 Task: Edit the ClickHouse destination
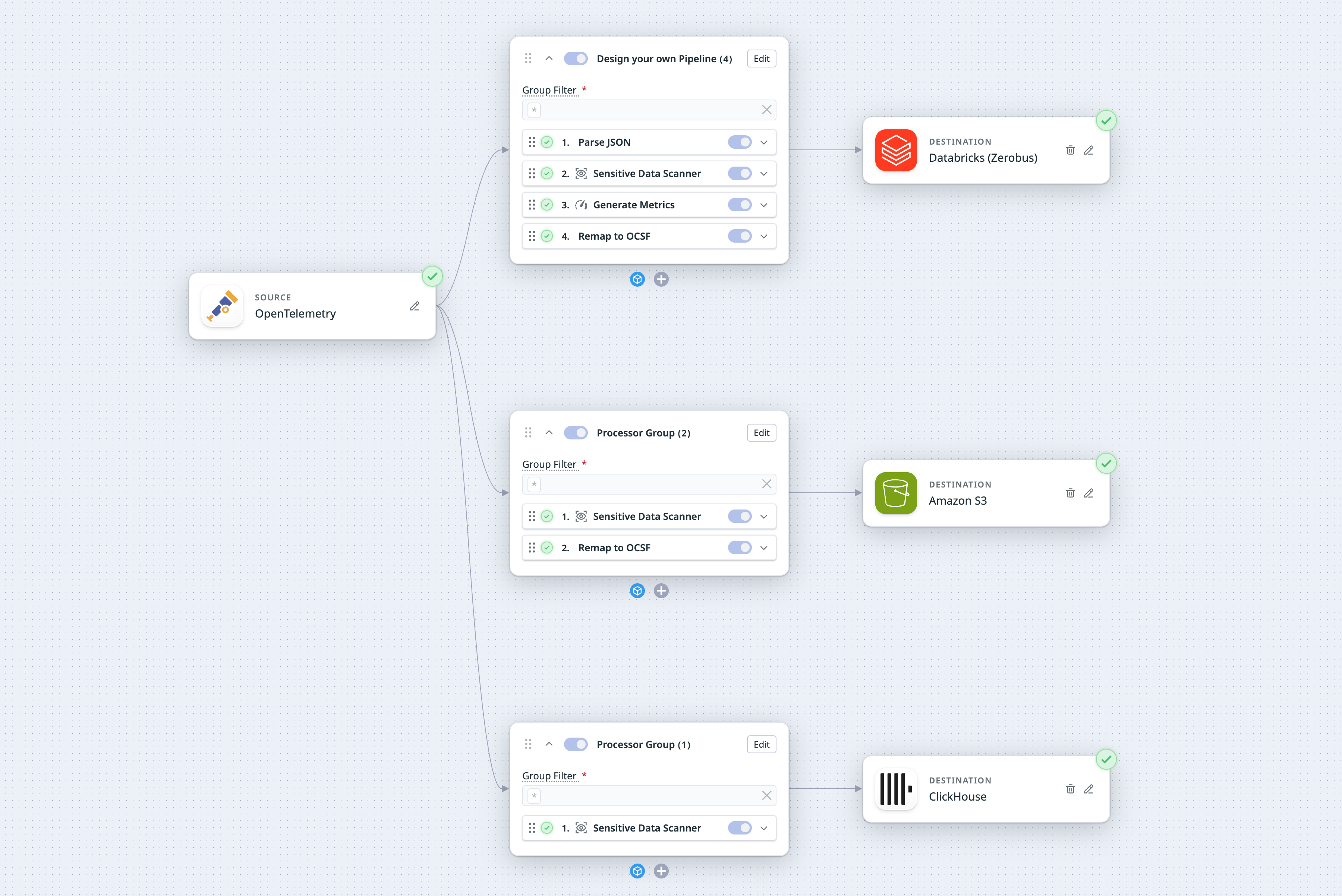(x=1089, y=789)
